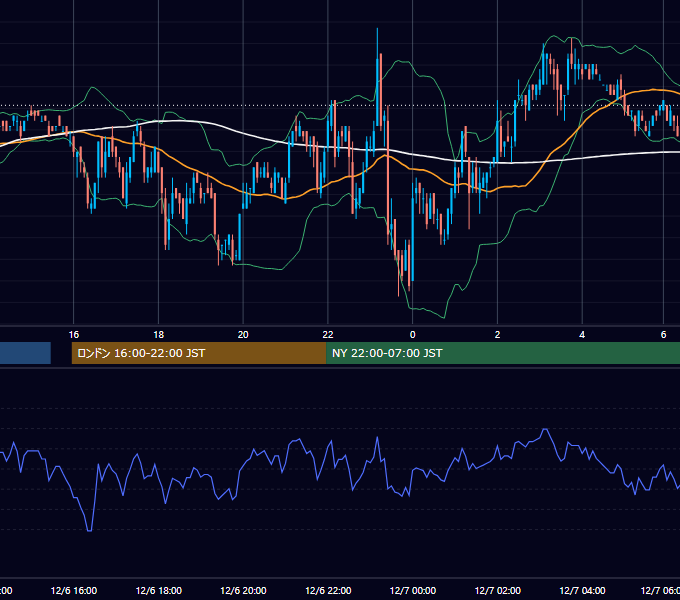
Task: Click the 12/7 00:00 date label
Action: pyautogui.click(x=412, y=591)
